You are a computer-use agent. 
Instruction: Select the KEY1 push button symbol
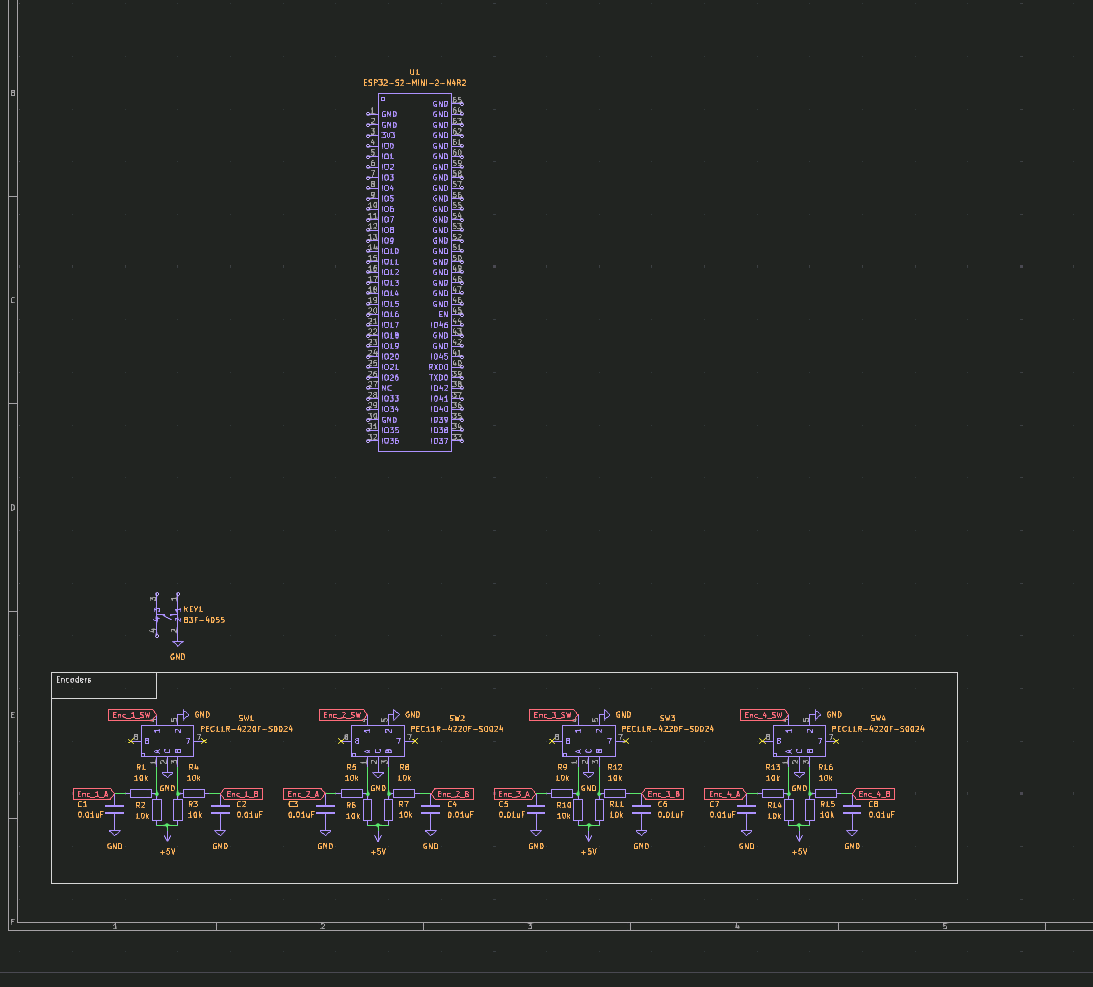pyautogui.click(x=167, y=615)
